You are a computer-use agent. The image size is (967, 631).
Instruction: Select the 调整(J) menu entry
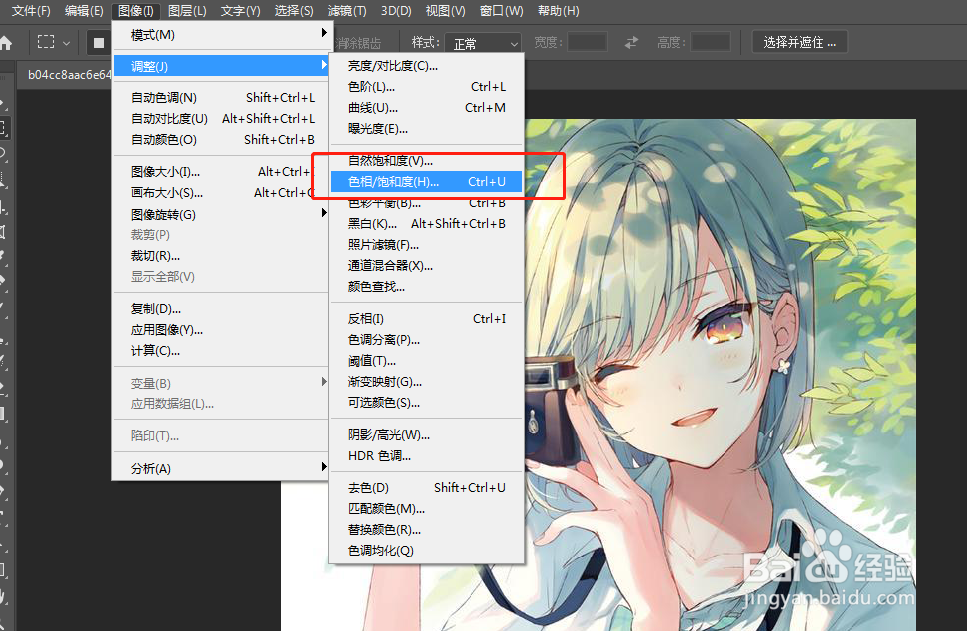tap(223, 66)
